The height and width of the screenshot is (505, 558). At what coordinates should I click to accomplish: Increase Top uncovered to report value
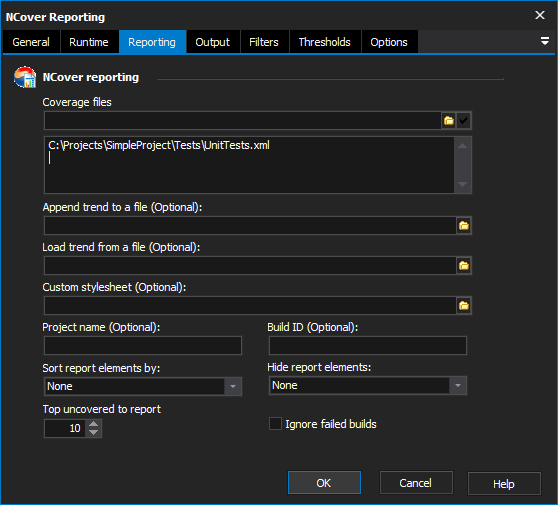point(94,424)
